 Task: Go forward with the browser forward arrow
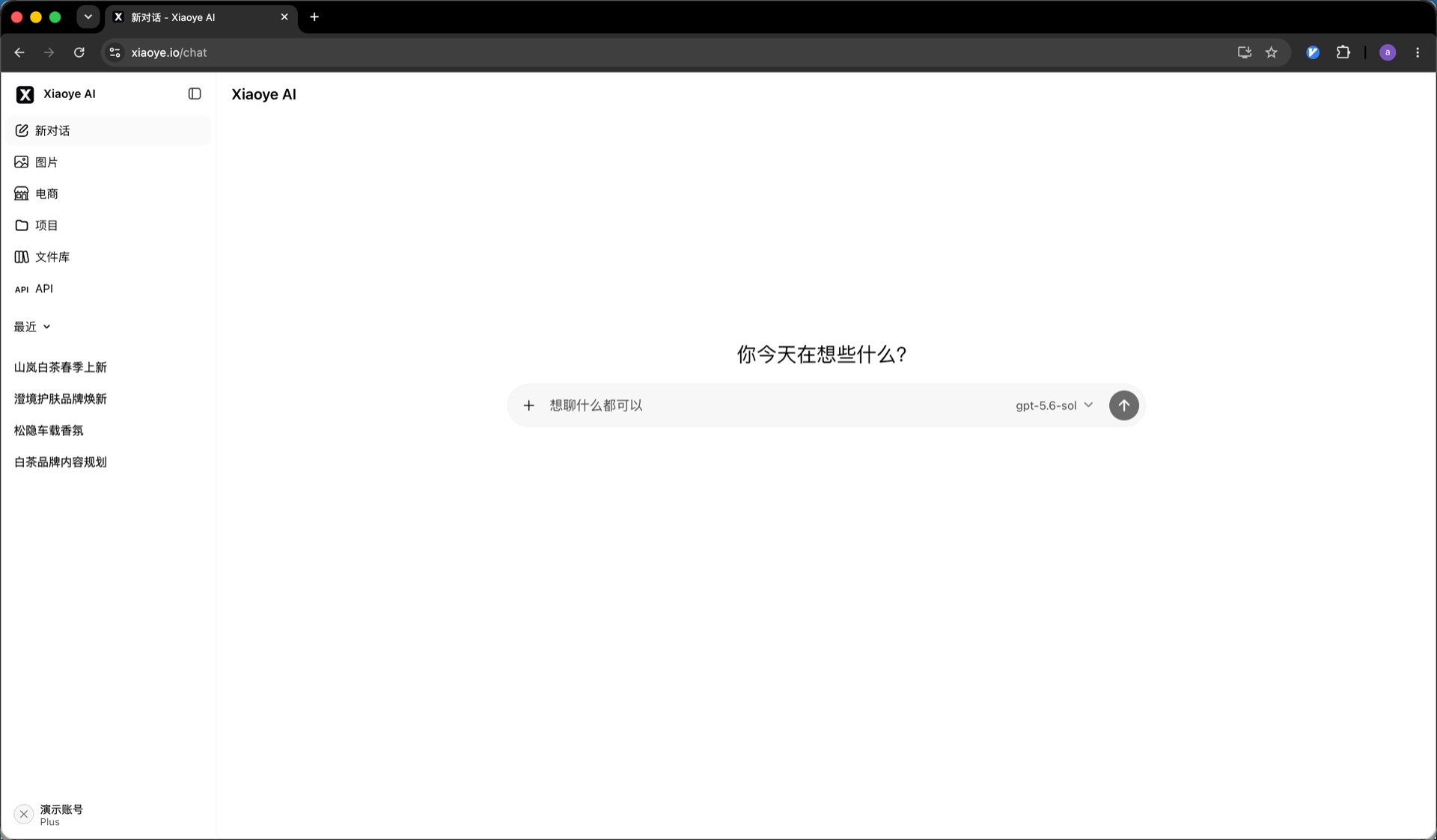tap(49, 52)
